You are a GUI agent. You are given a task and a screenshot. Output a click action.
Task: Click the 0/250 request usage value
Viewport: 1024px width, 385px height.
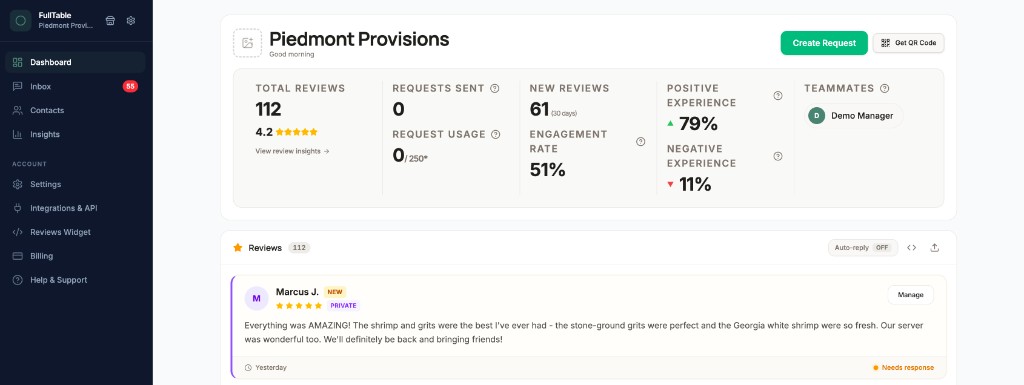tap(410, 155)
